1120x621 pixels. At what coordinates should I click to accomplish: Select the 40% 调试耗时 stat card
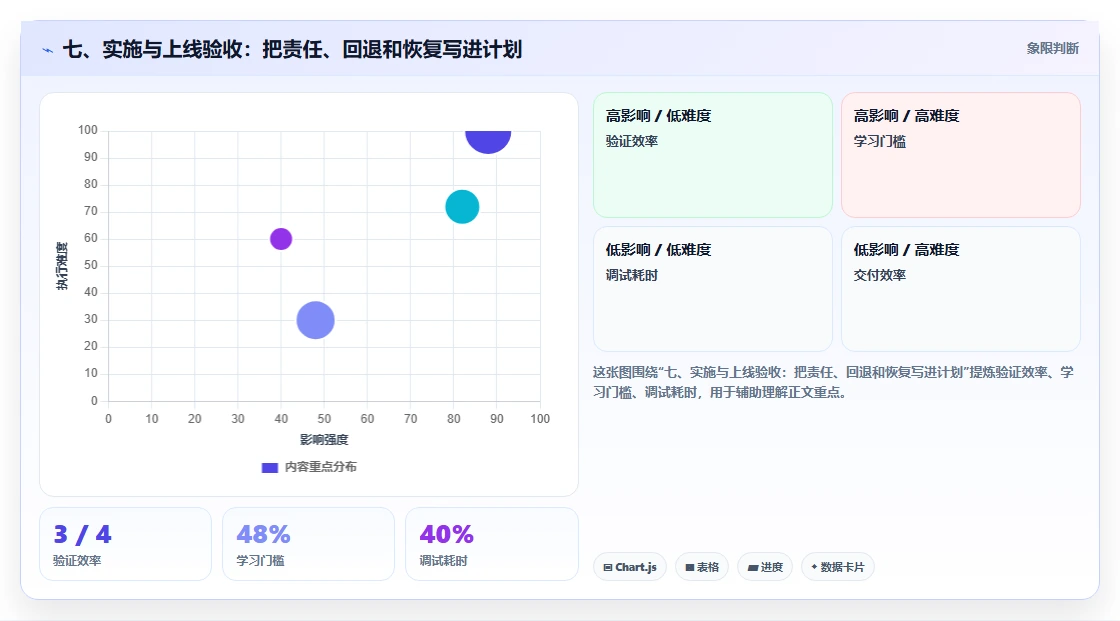click(x=491, y=544)
